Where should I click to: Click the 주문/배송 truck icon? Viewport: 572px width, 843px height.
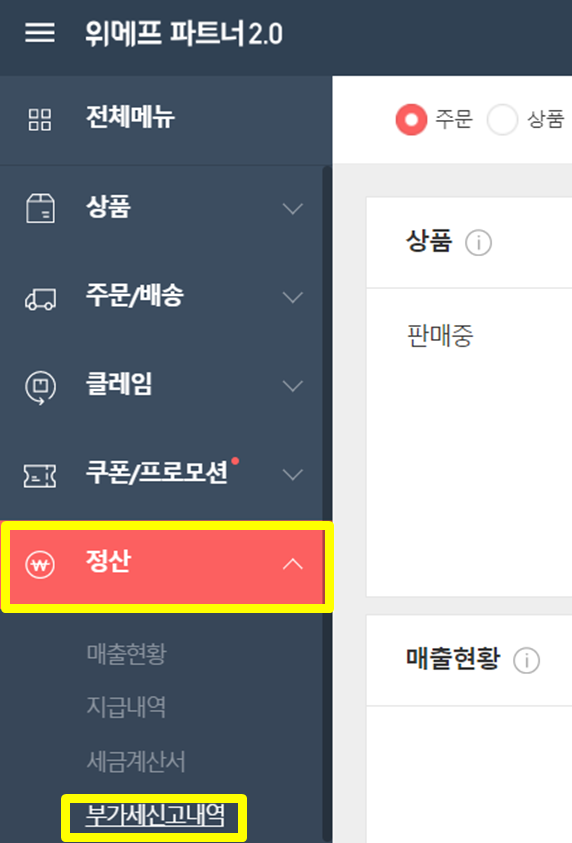coord(40,299)
